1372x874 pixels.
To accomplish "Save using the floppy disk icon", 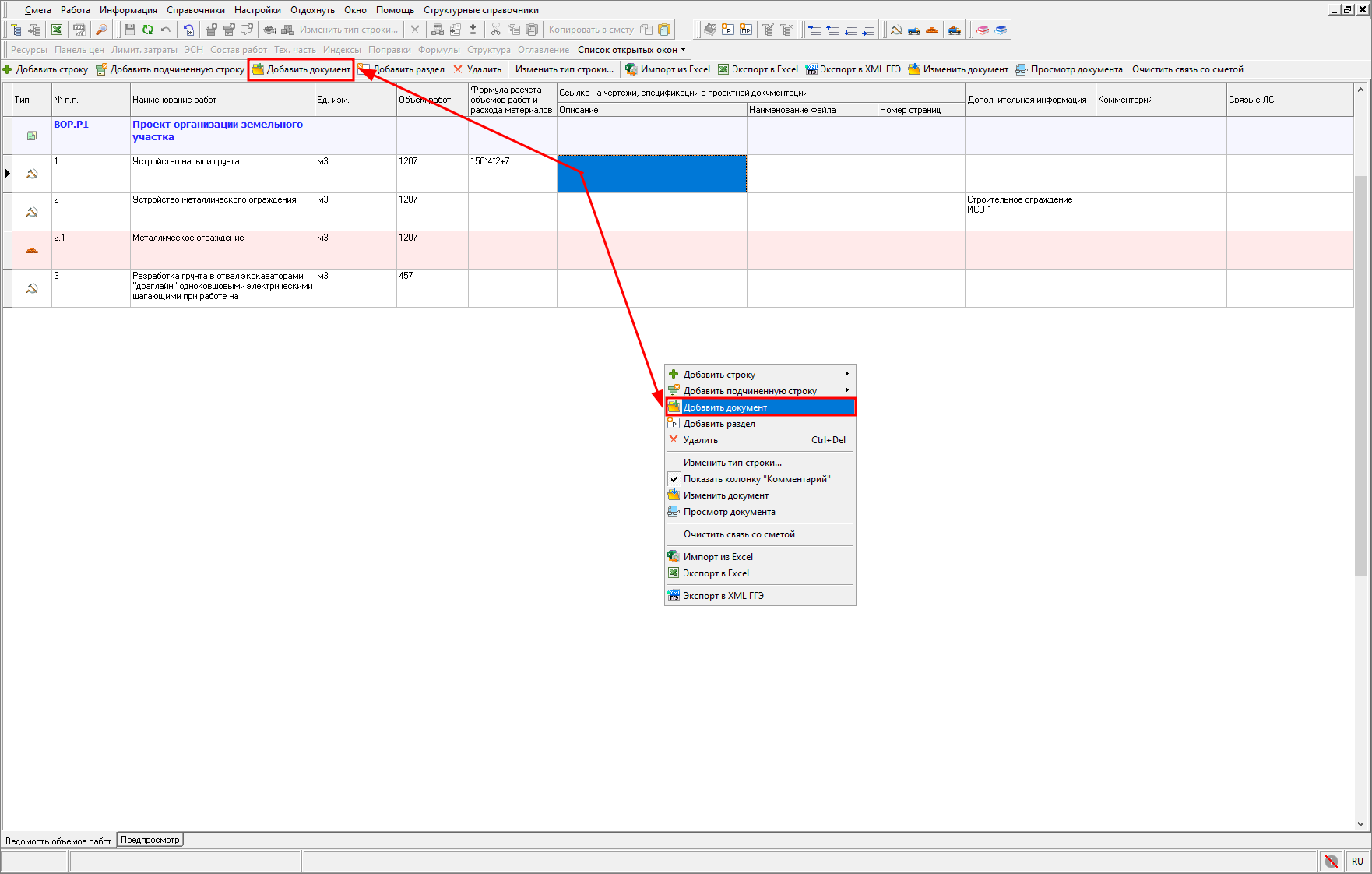I will (130, 30).
